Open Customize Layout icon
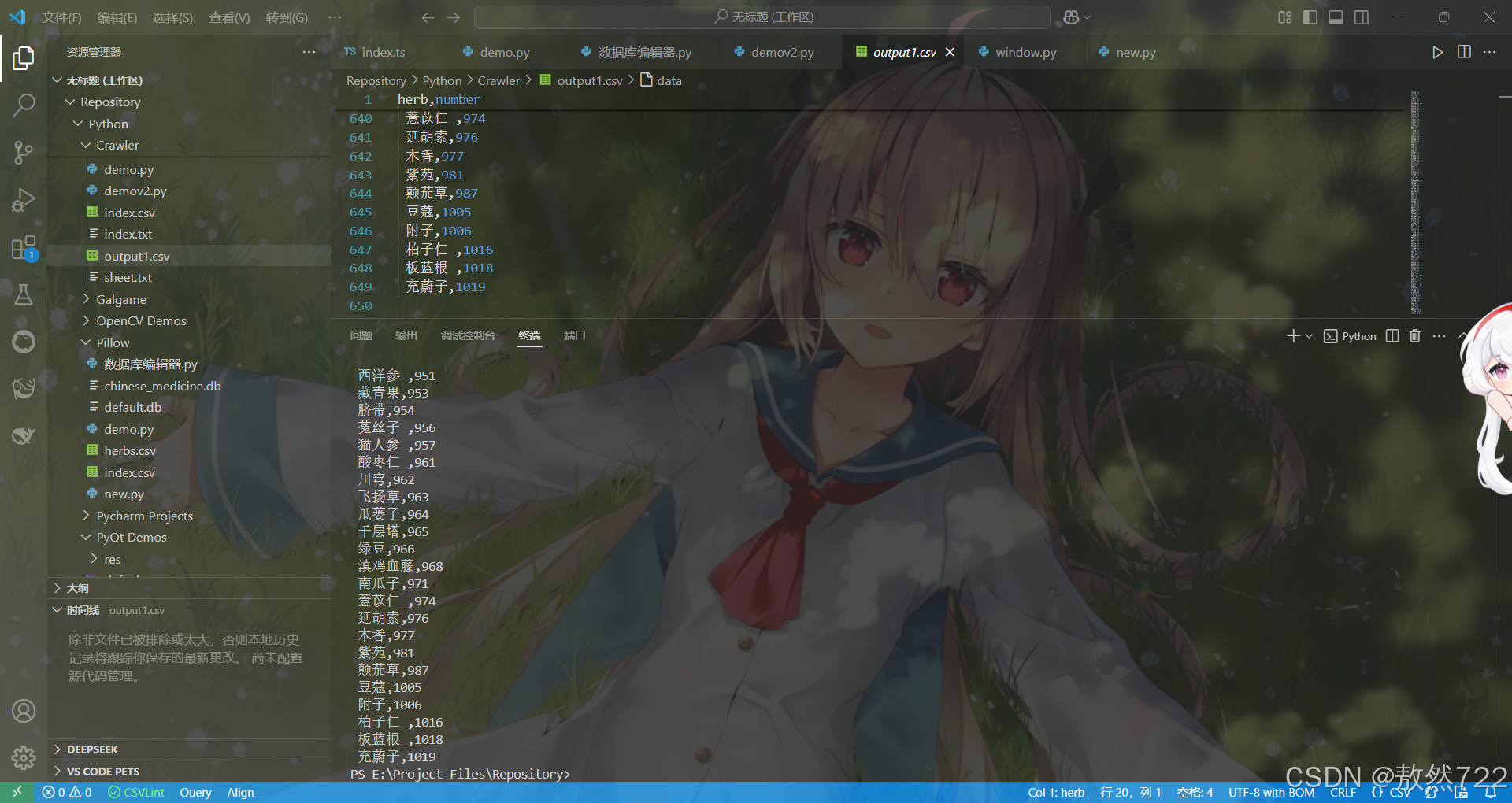The image size is (1512, 803). [x=1284, y=17]
